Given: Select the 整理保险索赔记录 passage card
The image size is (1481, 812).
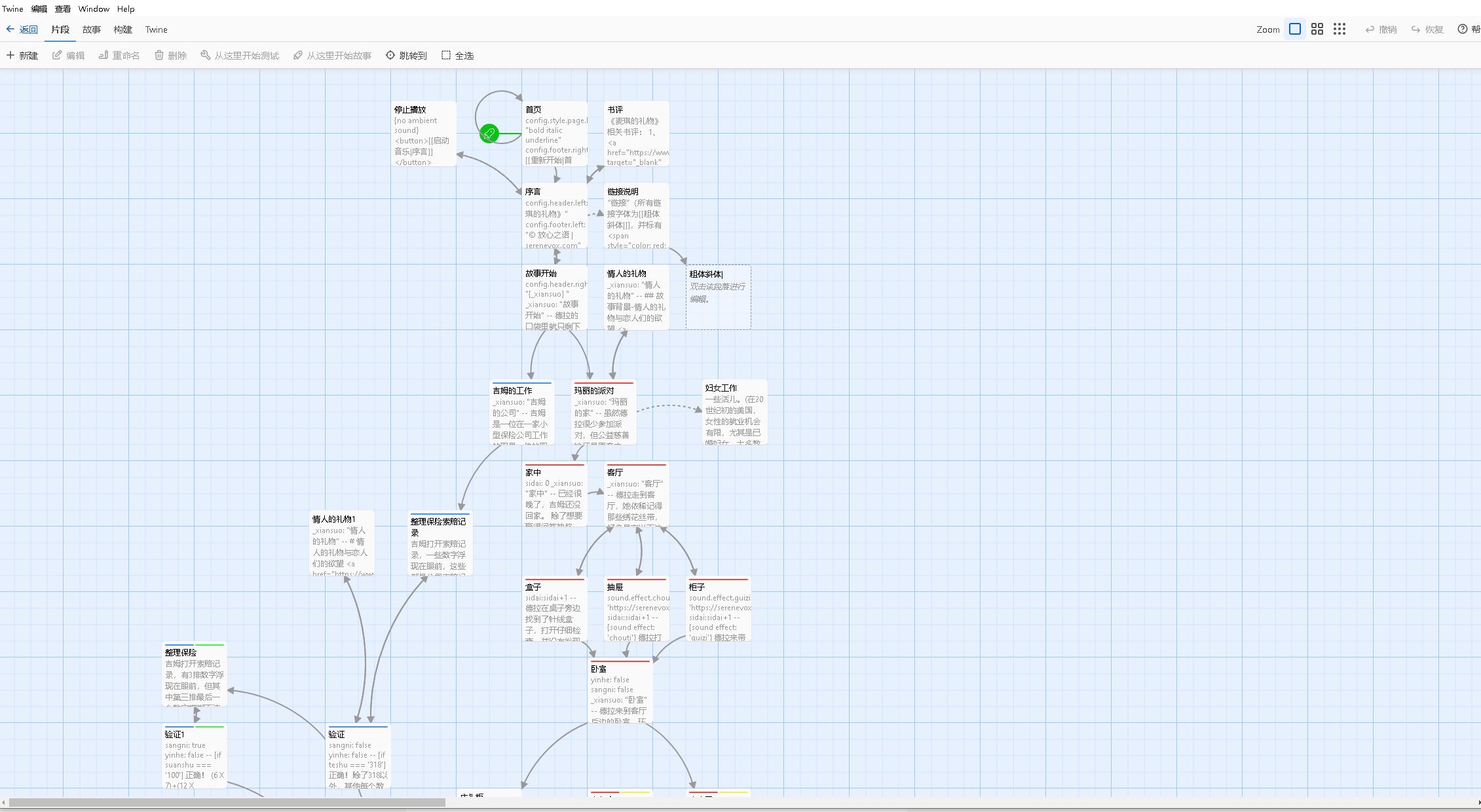Looking at the screenshot, I should [440, 543].
